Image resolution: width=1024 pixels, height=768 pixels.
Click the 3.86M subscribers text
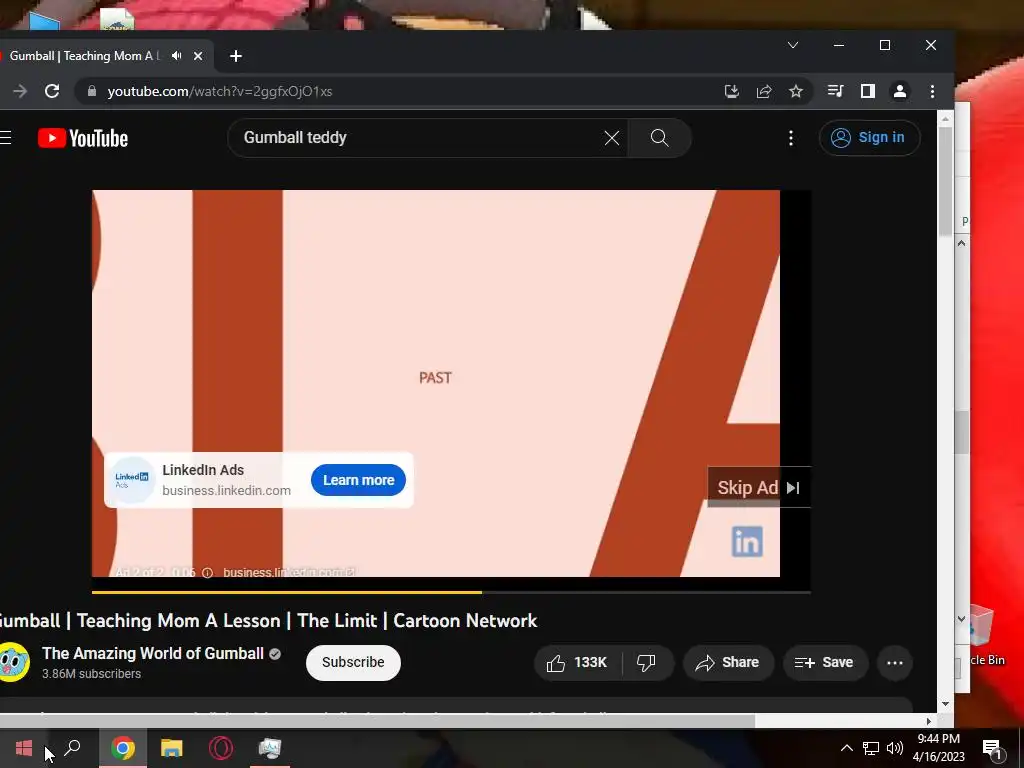click(91, 673)
